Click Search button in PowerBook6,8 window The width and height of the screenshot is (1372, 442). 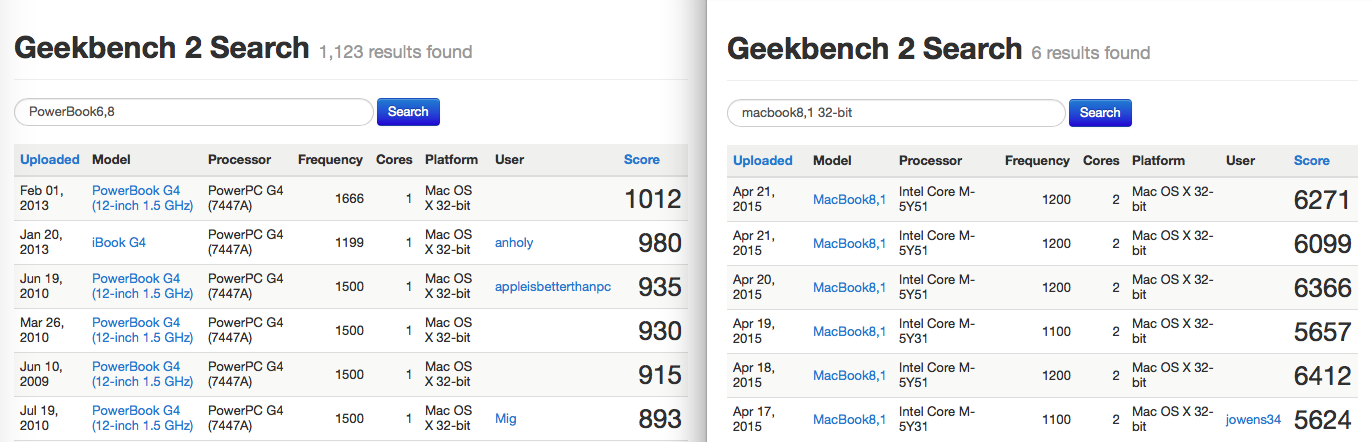[408, 112]
